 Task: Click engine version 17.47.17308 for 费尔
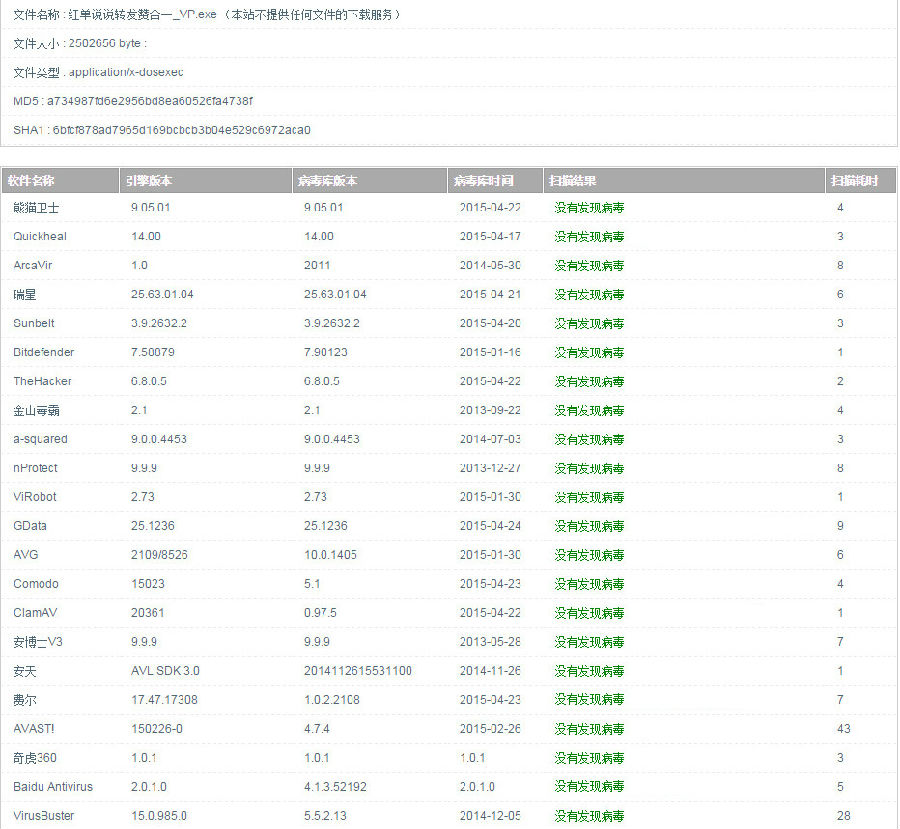tap(164, 700)
